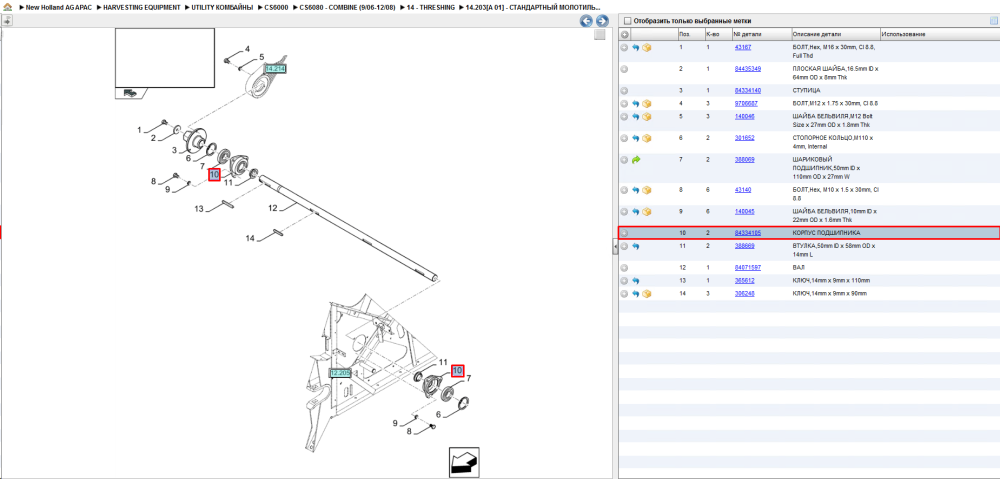Add part 43140 using its plus icon
1000x479 pixels.
pos(624,190)
